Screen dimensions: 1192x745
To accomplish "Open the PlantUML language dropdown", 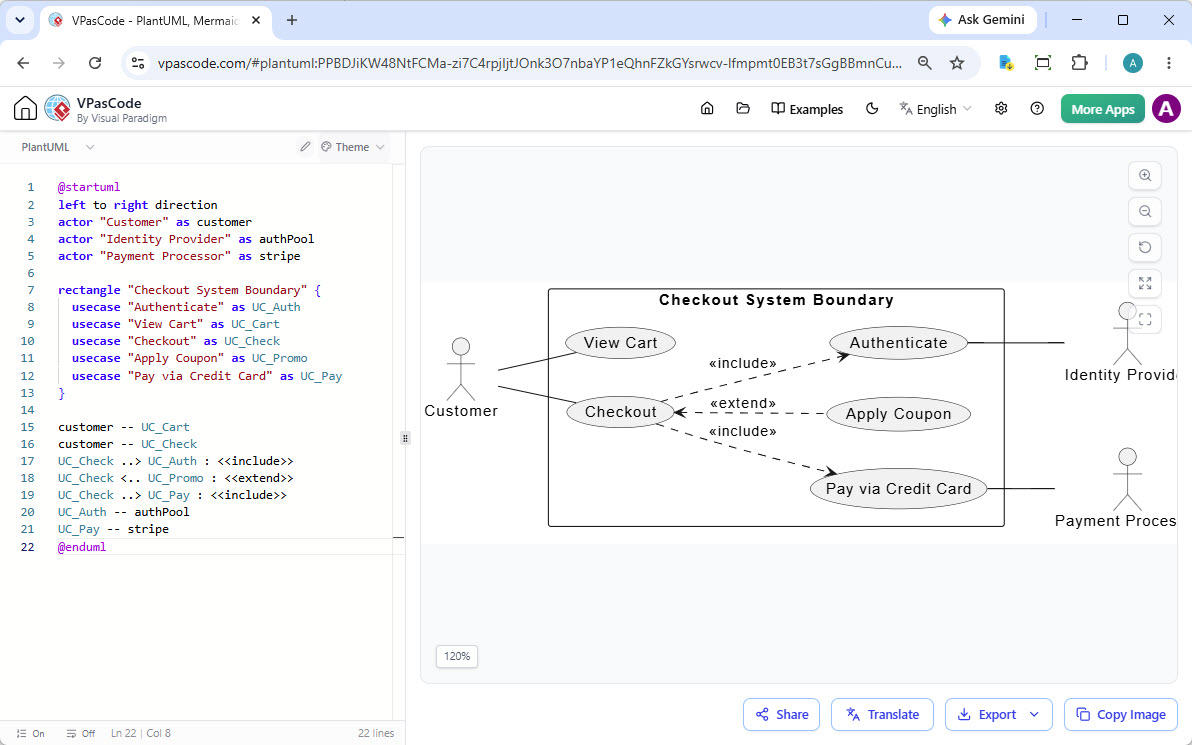I will (58, 147).
